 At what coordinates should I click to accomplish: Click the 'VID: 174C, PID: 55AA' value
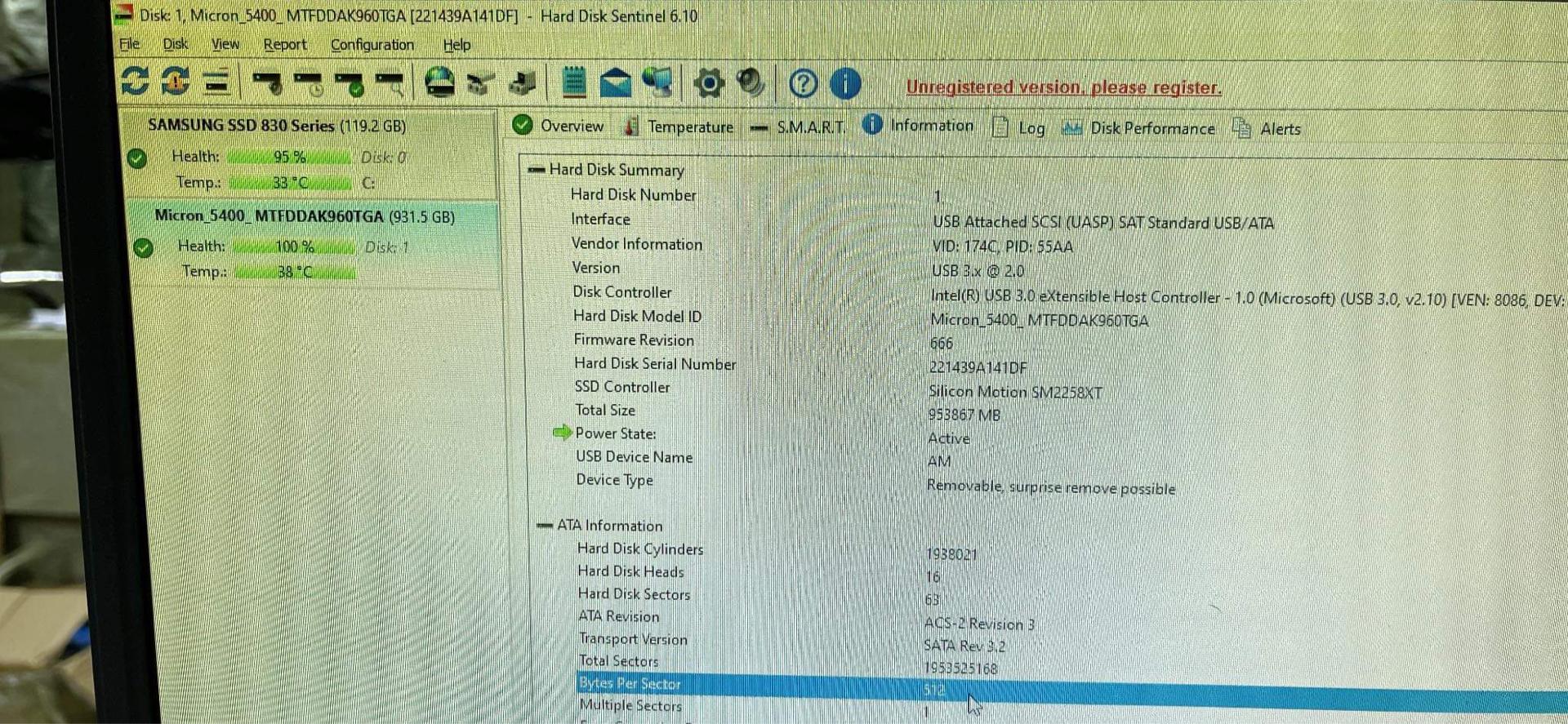[x=1003, y=247]
